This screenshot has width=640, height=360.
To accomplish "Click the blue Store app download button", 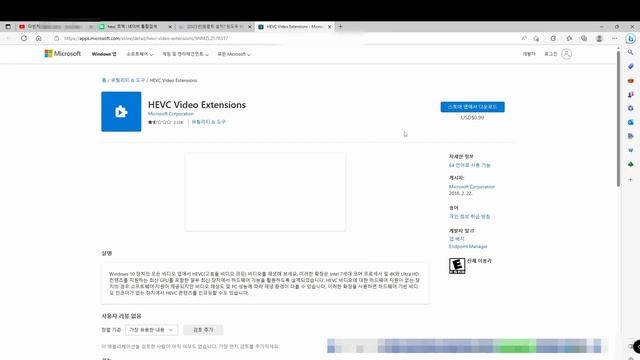I will point(472,107).
